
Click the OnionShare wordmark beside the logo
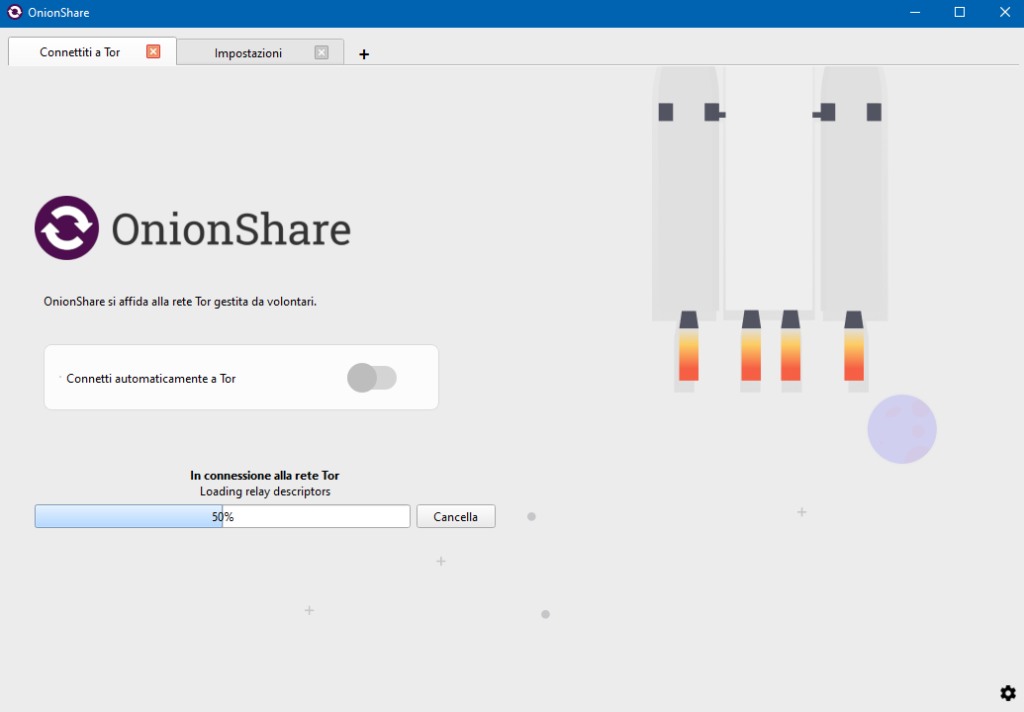pos(231,229)
